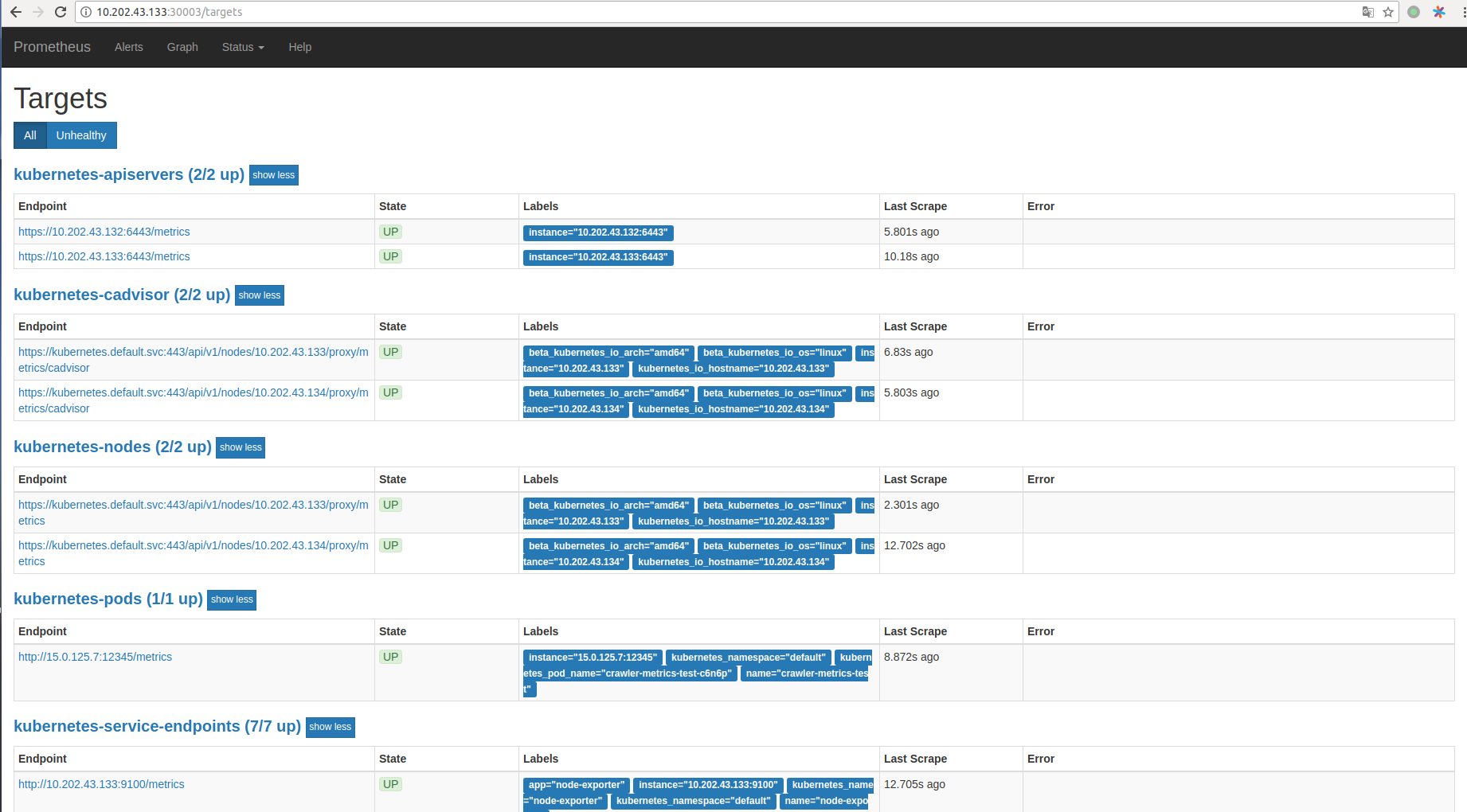Click the translate page icon
Viewport: 1467px width, 812px height.
coord(1368,12)
